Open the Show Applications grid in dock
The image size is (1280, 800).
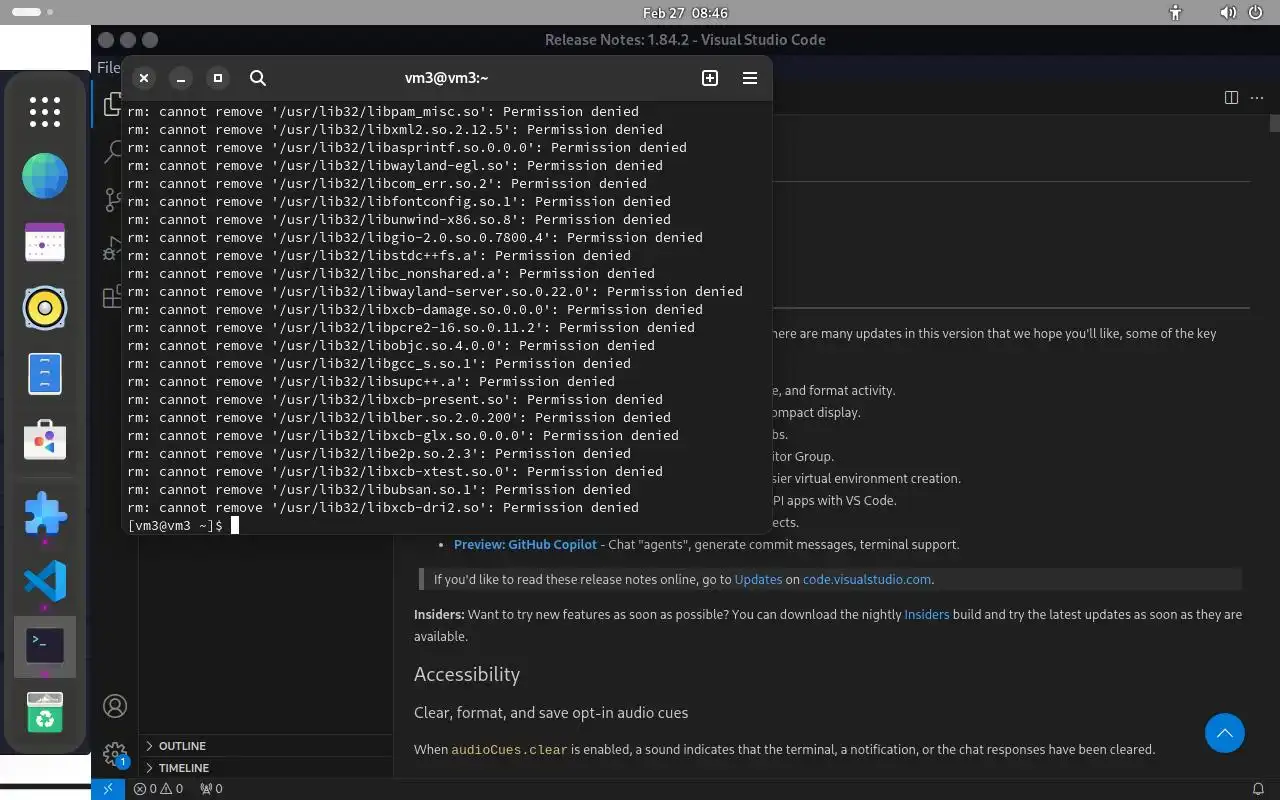(45, 111)
